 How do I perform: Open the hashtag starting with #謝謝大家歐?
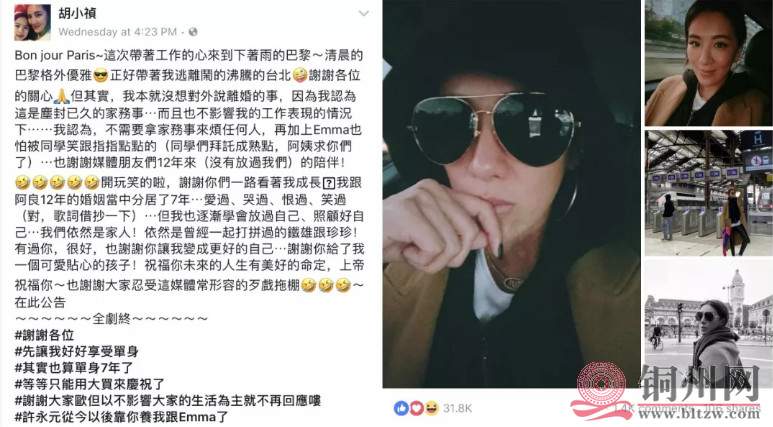tap(168, 400)
